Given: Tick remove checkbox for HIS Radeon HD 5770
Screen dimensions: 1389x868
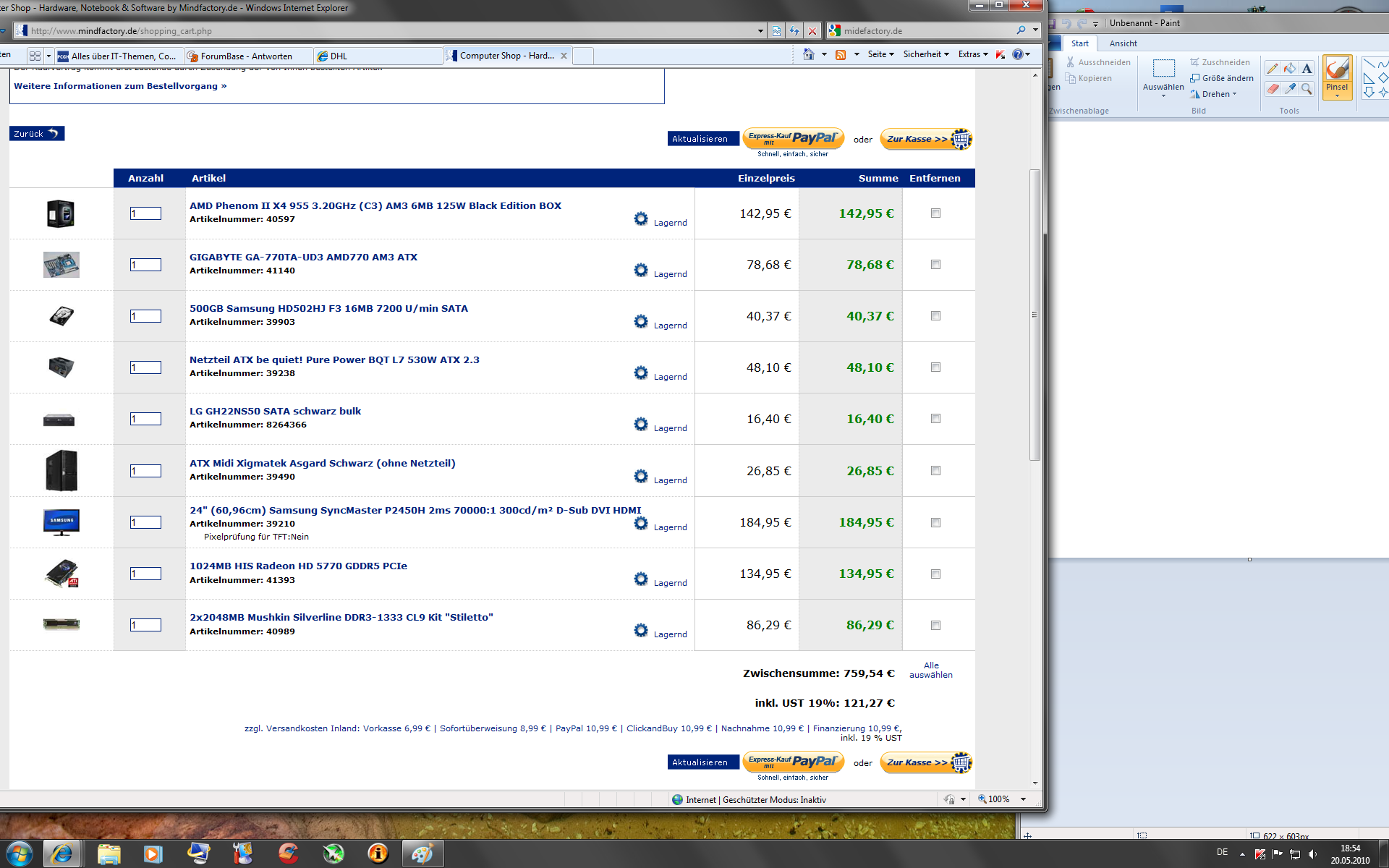Looking at the screenshot, I should tap(935, 574).
